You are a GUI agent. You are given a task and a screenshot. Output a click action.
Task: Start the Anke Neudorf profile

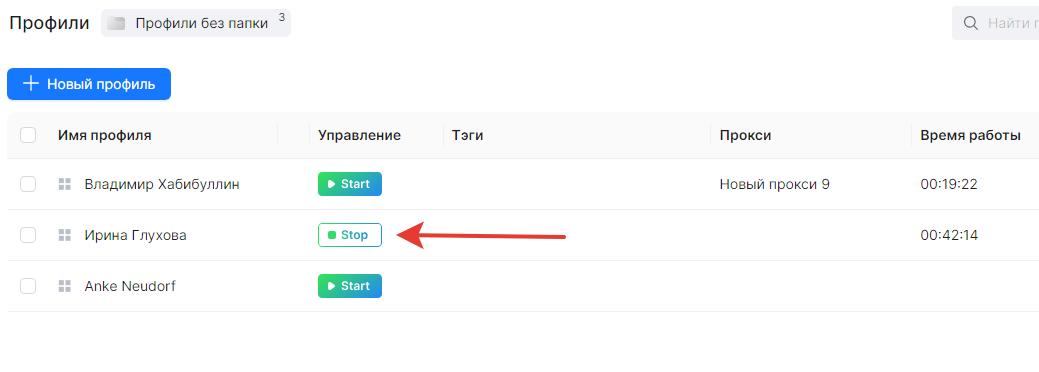click(x=350, y=286)
